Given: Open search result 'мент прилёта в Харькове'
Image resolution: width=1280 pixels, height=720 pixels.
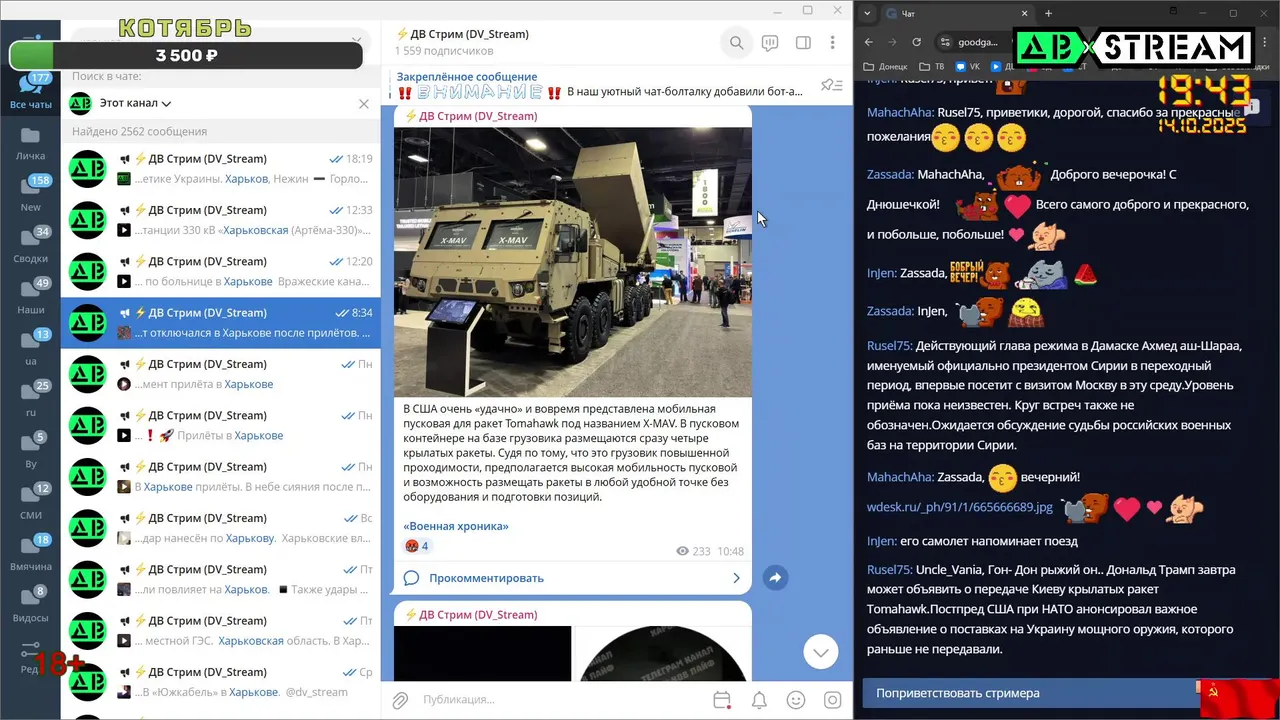Looking at the screenshot, I should (x=221, y=374).
